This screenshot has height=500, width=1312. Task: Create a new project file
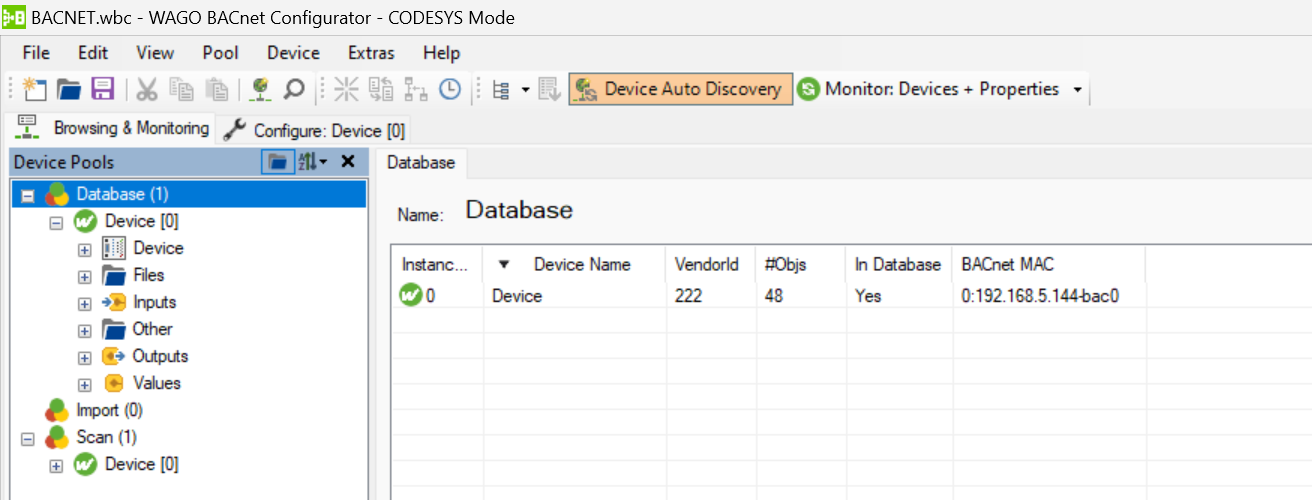[x=34, y=89]
